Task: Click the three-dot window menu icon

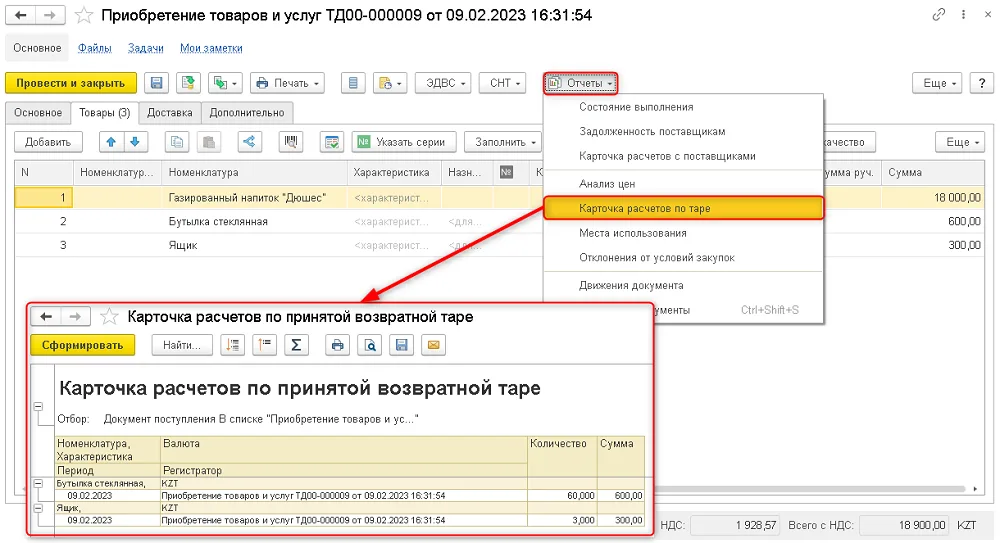Action: (x=963, y=14)
